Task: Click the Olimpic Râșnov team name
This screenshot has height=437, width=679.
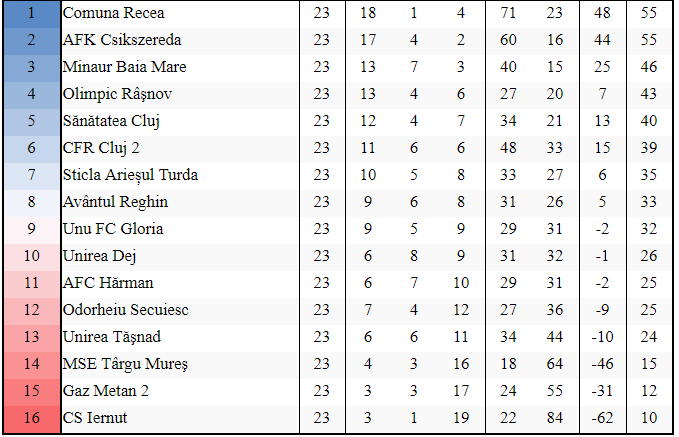Action: tap(118, 94)
